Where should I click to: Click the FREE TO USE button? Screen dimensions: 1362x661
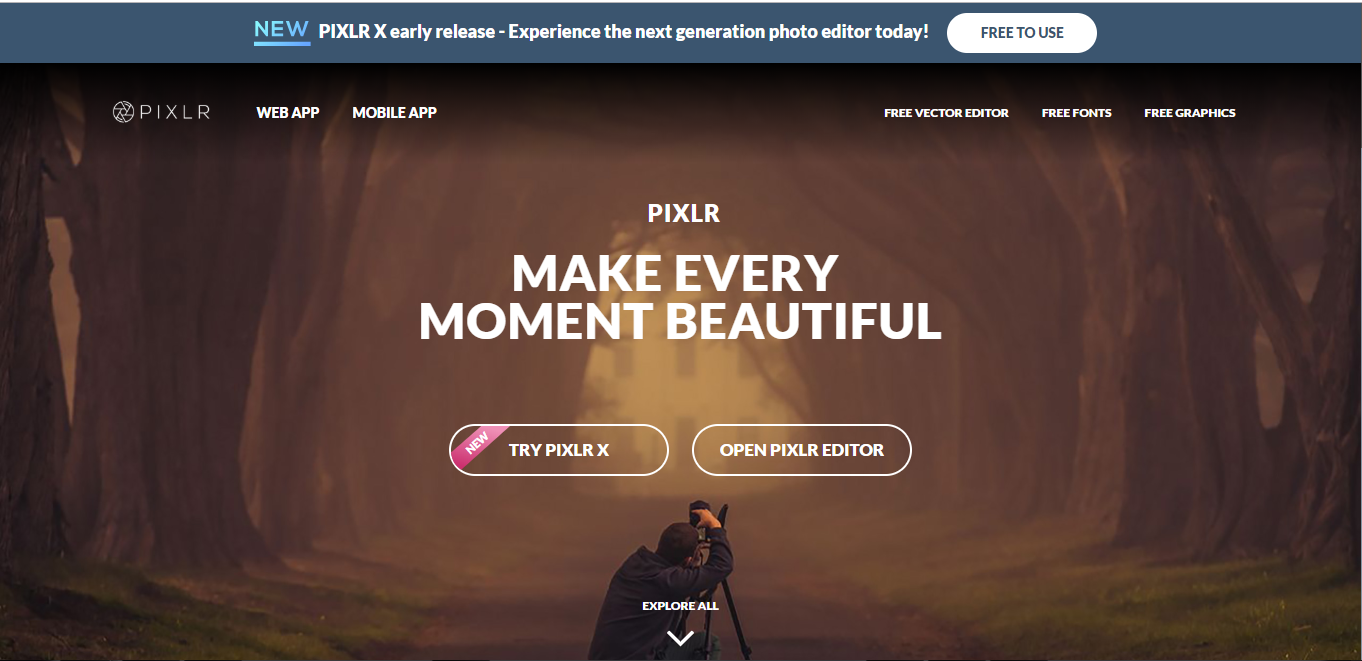pos(1022,32)
